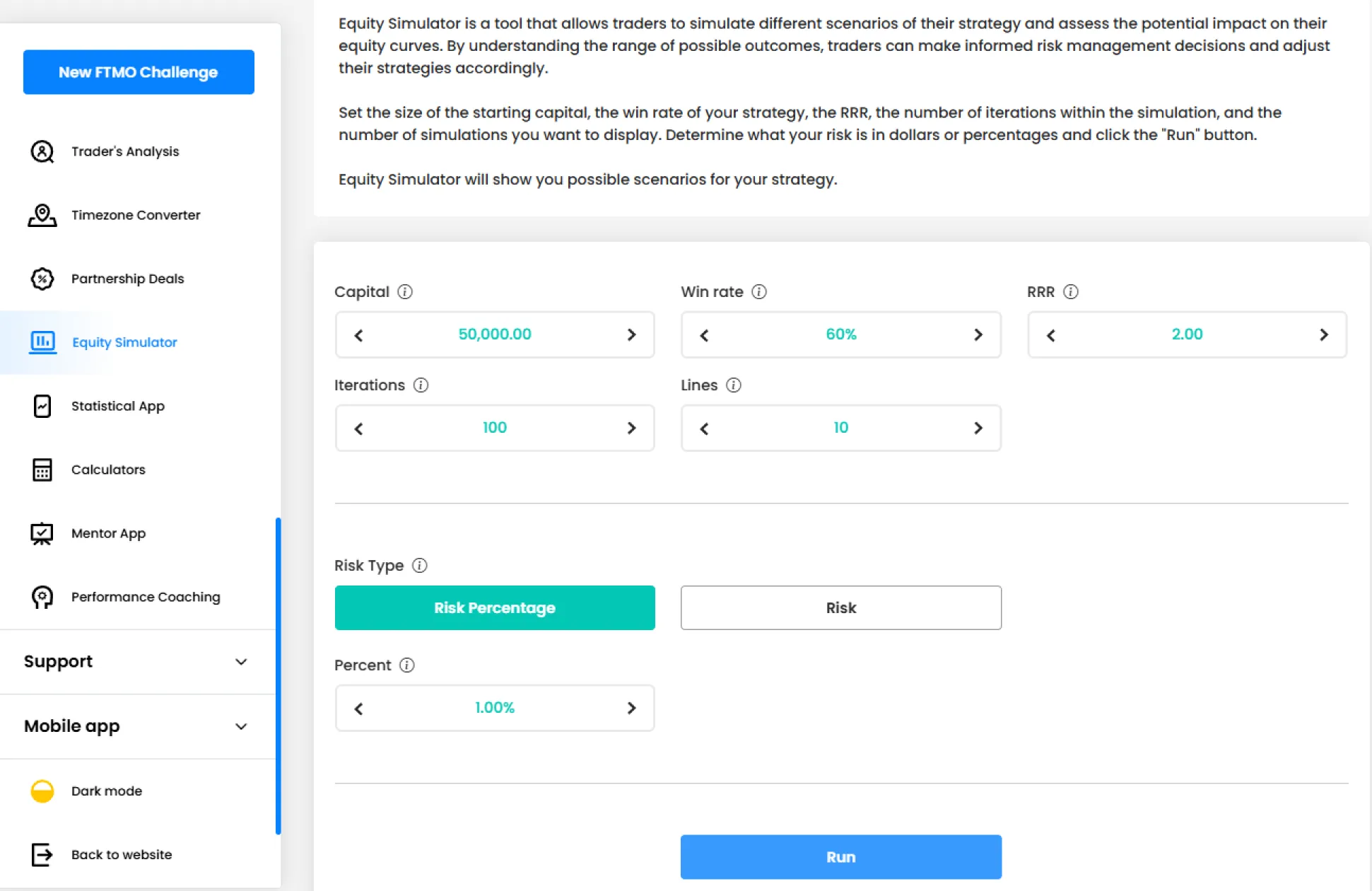1372x891 pixels.
Task: Switch Risk Type to Risk
Action: [840, 607]
